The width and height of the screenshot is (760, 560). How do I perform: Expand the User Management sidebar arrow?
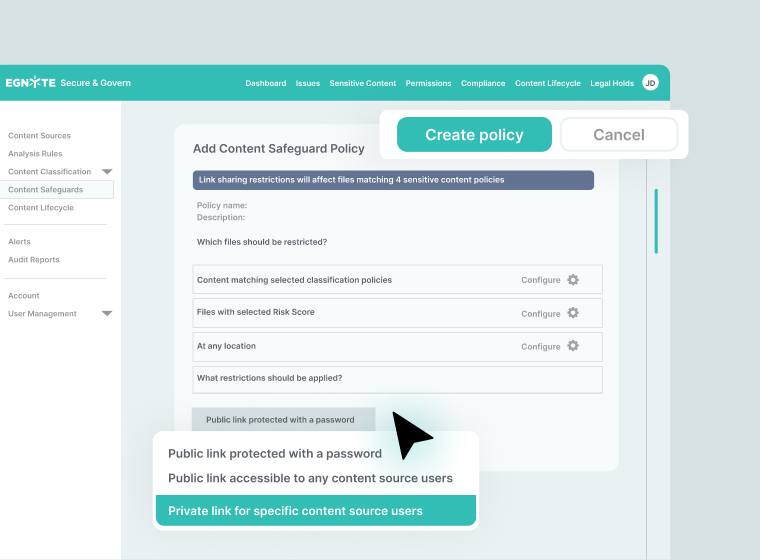tap(107, 314)
